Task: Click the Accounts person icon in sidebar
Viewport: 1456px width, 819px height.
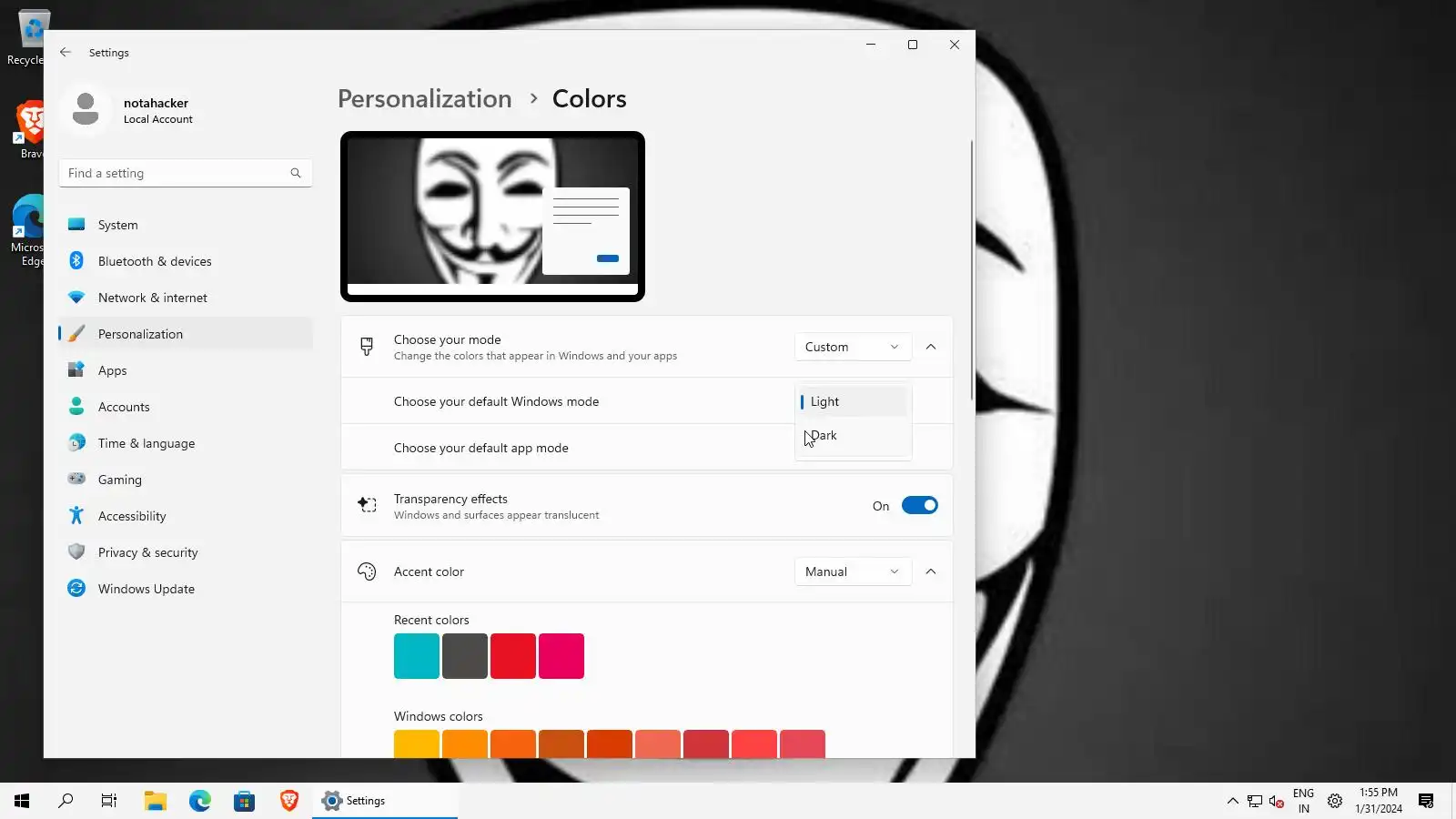Action: [x=76, y=407]
